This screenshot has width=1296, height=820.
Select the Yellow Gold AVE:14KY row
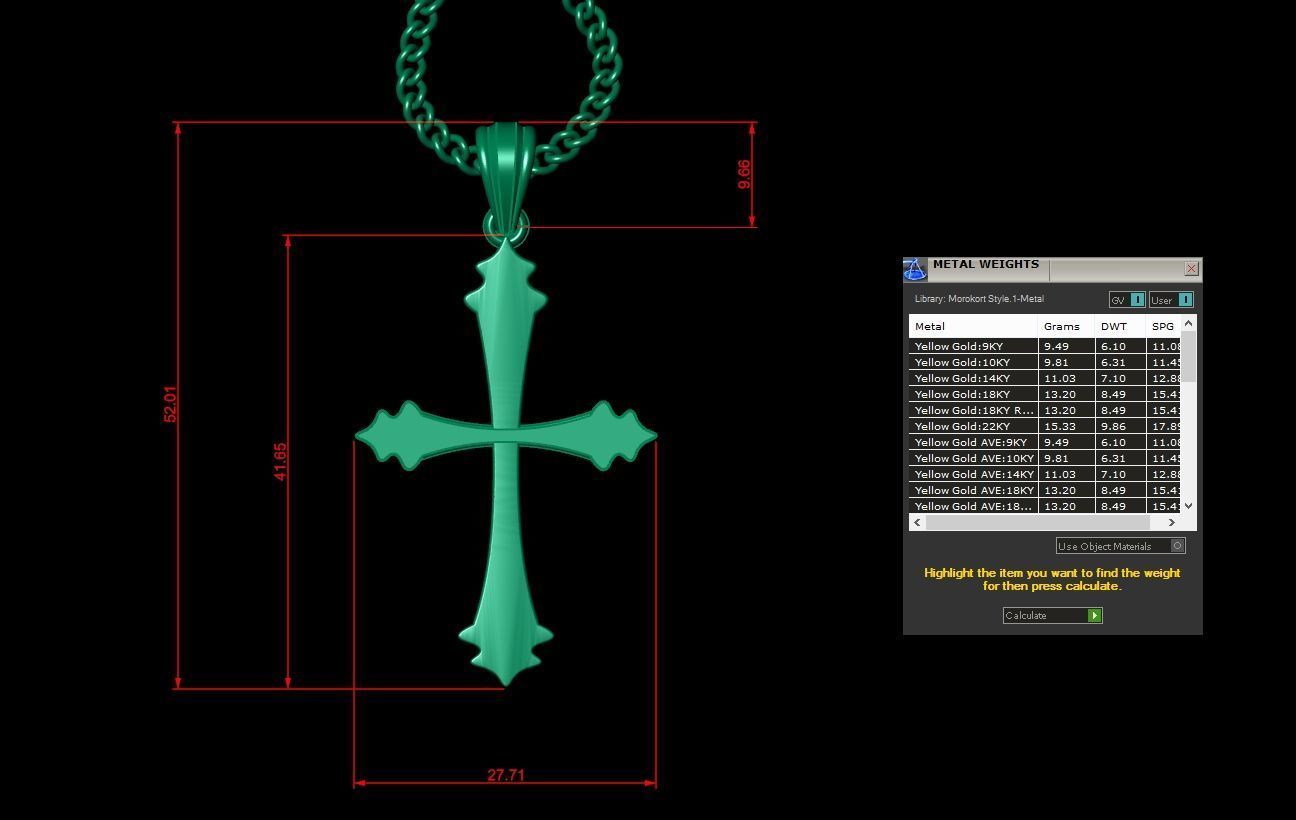coord(1045,474)
